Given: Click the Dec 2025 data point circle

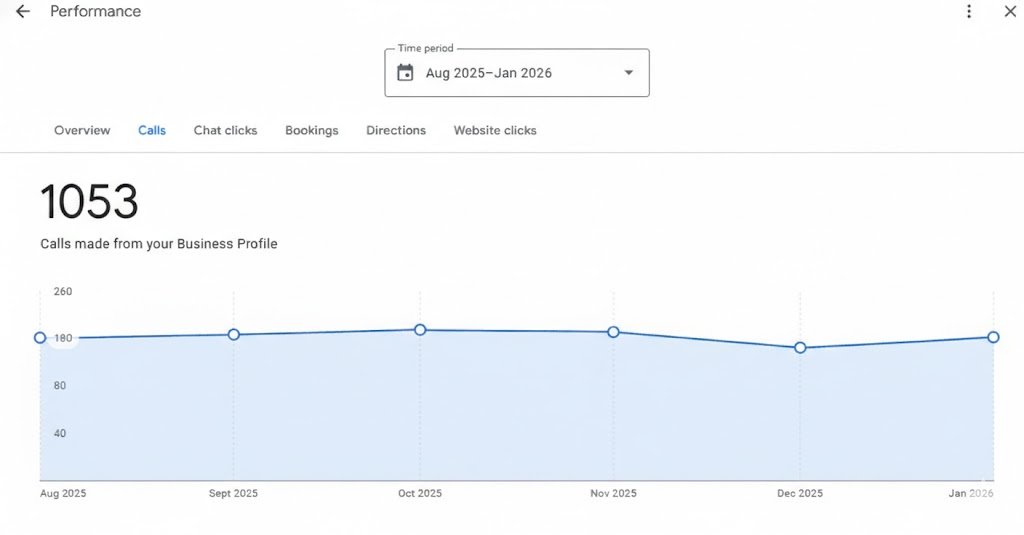Looking at the screenshot, I should 800,348.
